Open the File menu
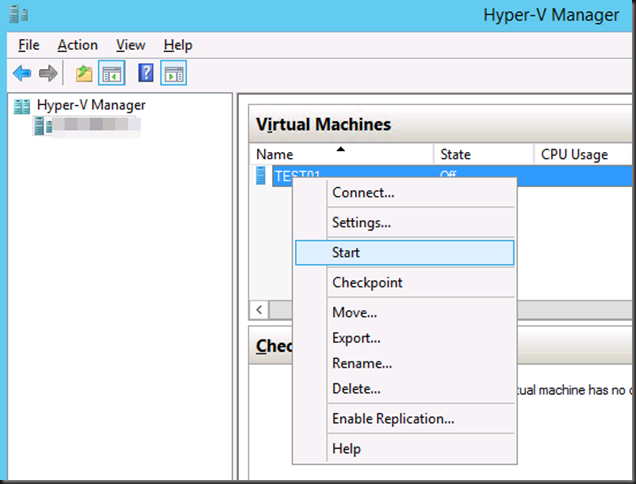 tap(28, 45)
